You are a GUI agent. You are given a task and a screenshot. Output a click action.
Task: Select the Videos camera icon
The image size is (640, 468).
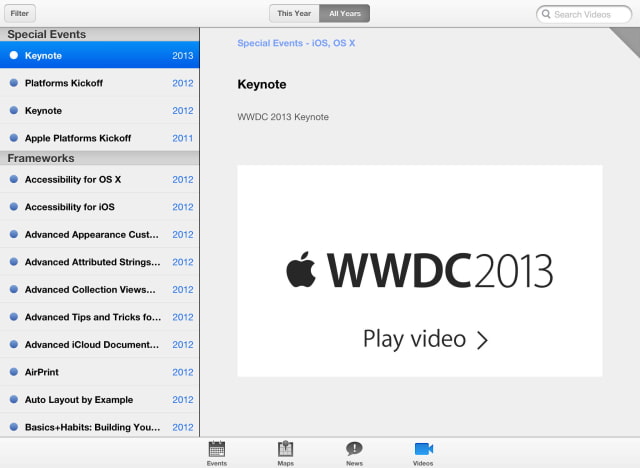pos(423,449)
